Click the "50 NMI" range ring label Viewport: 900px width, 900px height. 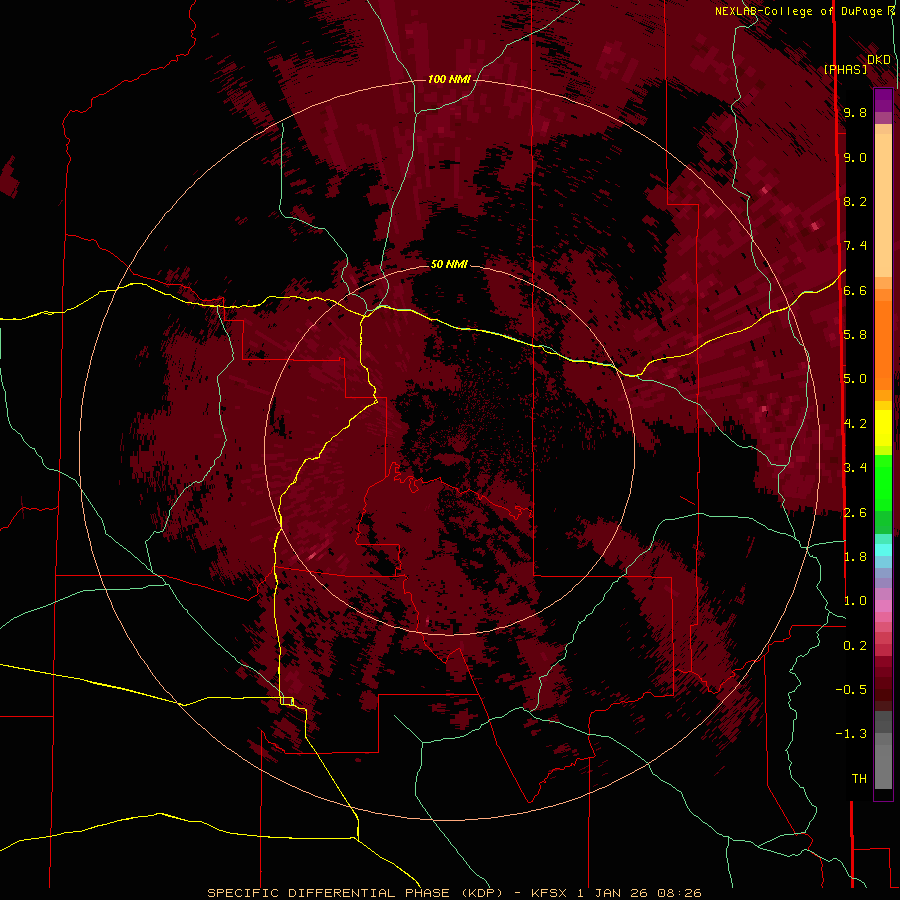point(449,264)
